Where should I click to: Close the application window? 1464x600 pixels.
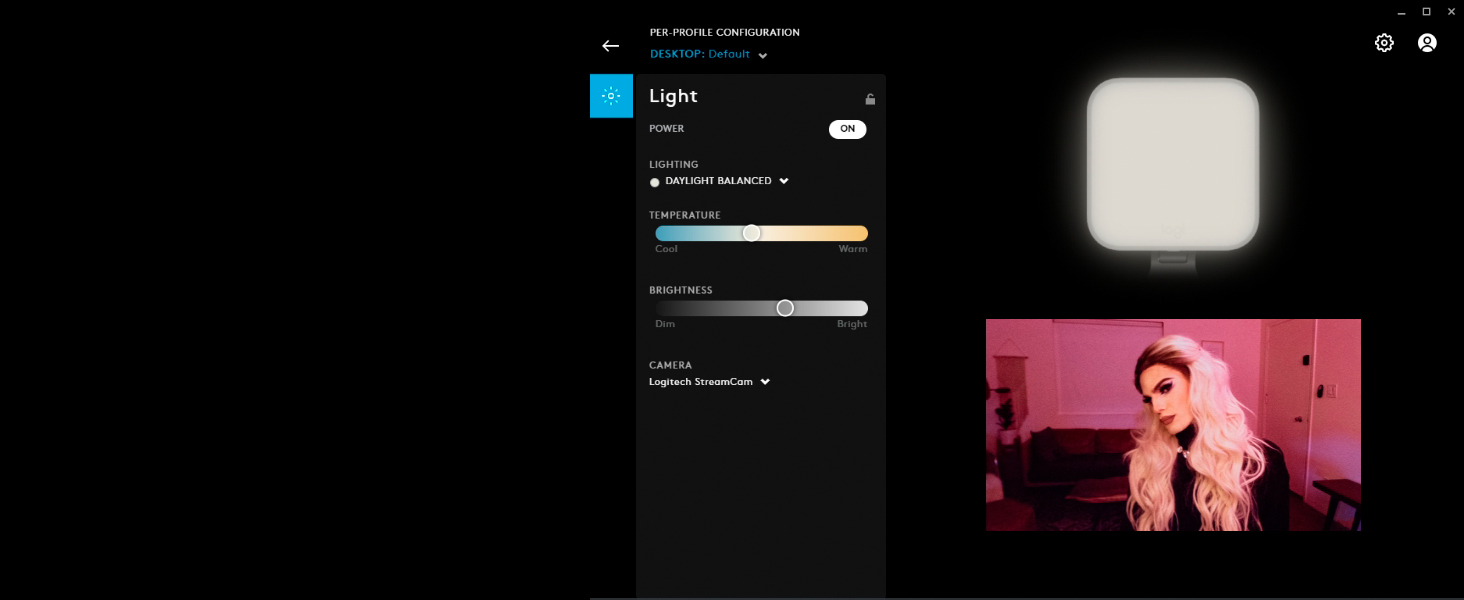click(1451, 11)
